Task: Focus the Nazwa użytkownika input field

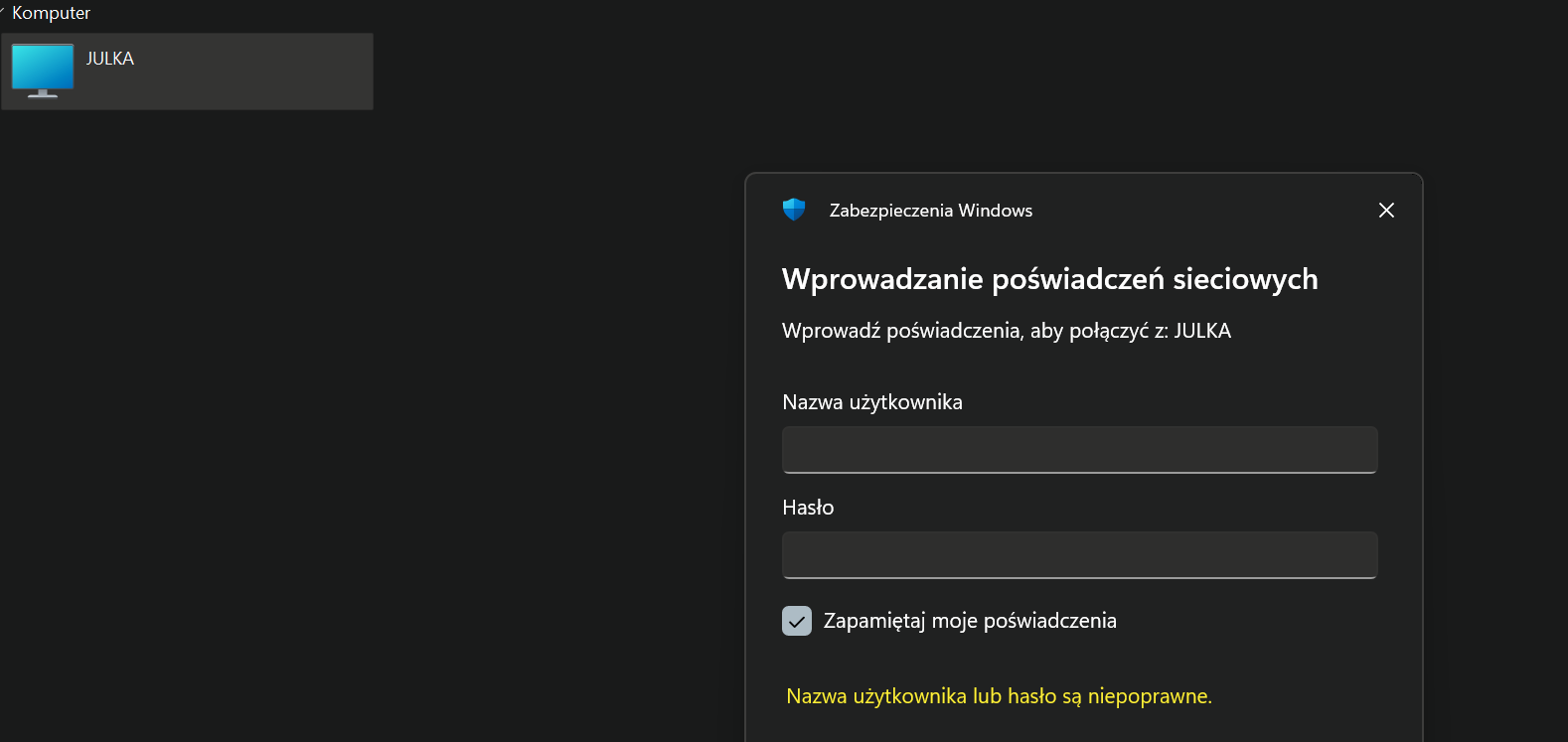Action: 1079,450
